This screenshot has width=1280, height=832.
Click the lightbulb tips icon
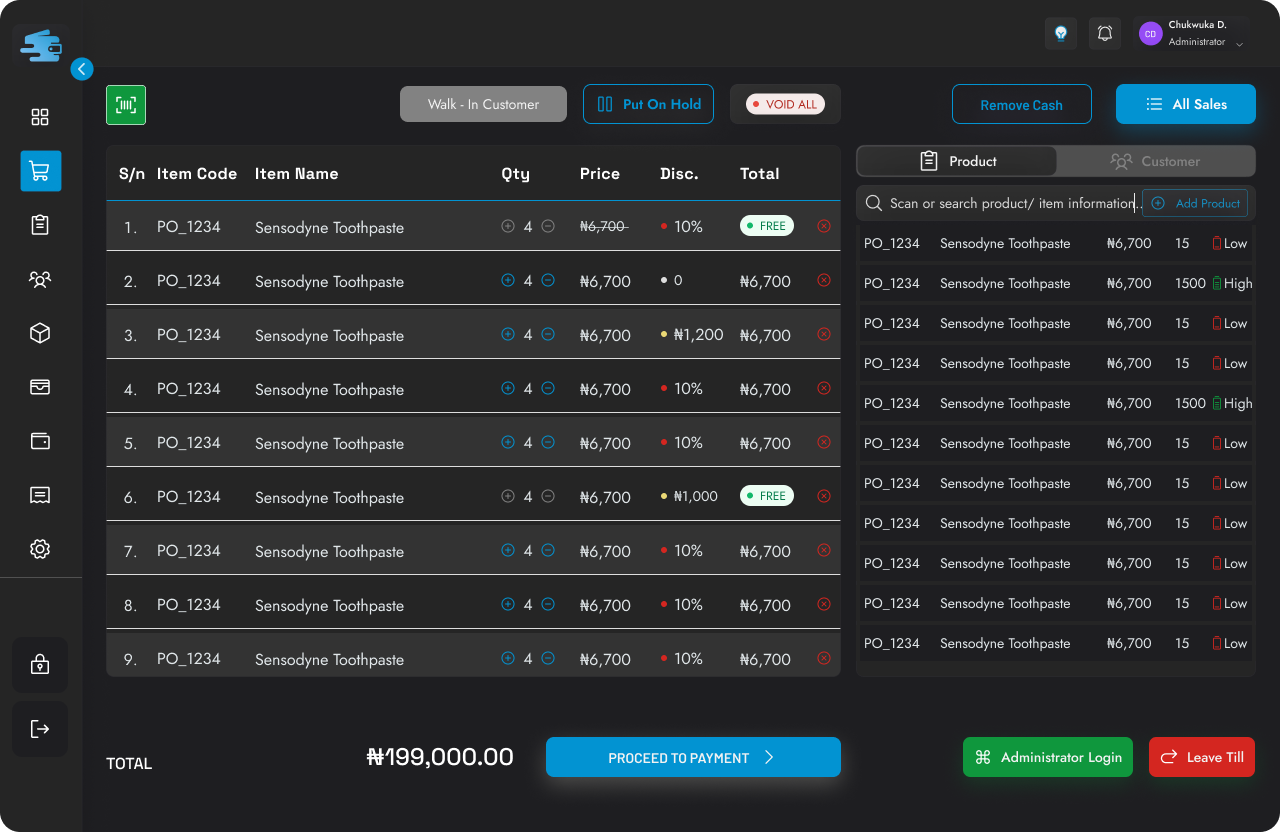point(1061,33)
